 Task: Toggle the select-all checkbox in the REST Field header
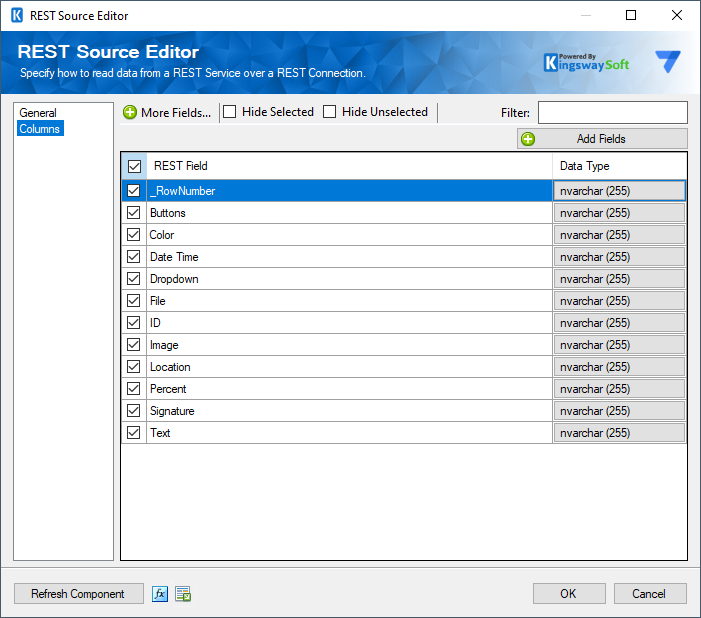(134, 166)
